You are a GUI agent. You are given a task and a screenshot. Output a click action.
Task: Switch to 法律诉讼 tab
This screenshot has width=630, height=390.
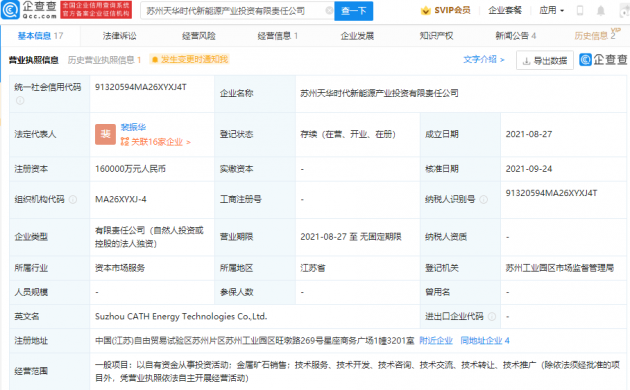119,36
